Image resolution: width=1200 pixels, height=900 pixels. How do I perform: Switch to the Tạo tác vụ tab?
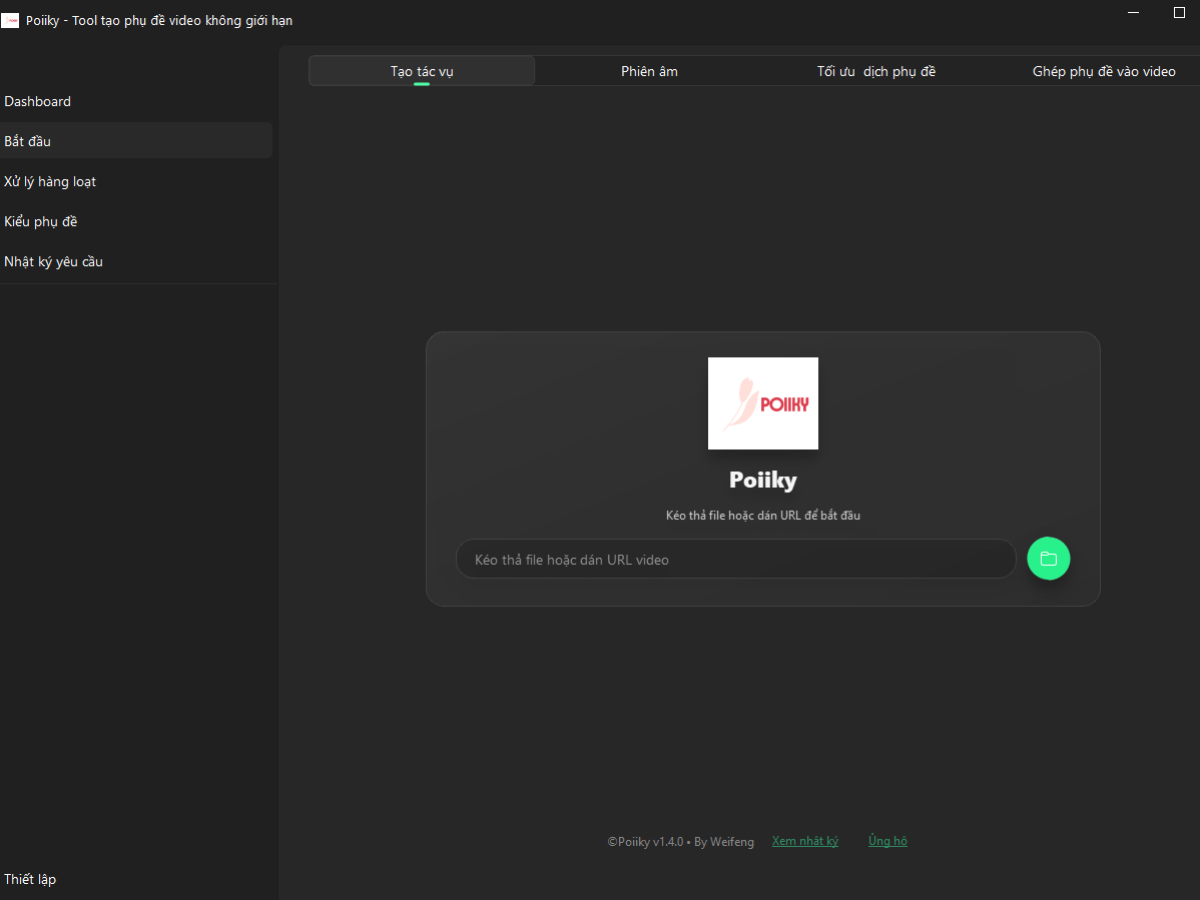click(421, 71)
